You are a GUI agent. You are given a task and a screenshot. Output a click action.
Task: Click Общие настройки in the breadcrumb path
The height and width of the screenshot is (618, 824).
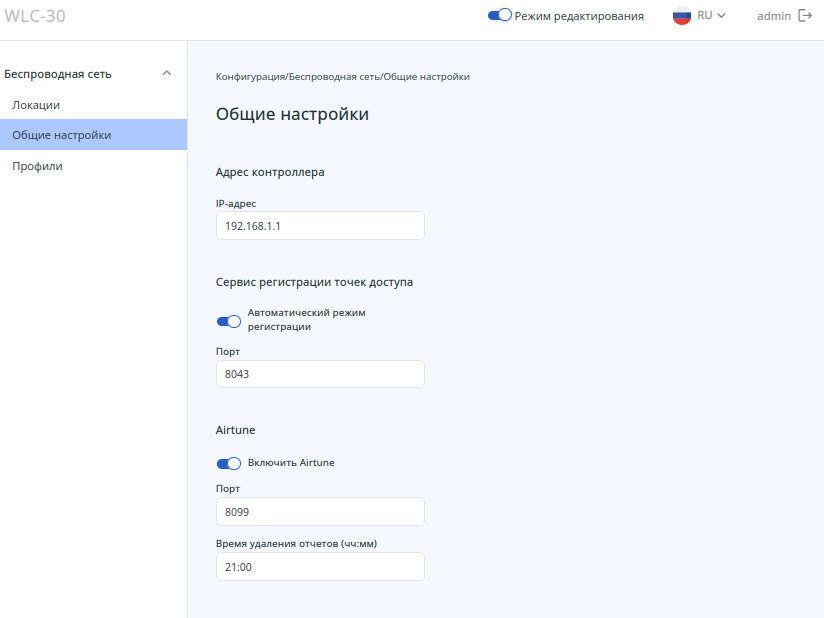(x=427, y=77)
